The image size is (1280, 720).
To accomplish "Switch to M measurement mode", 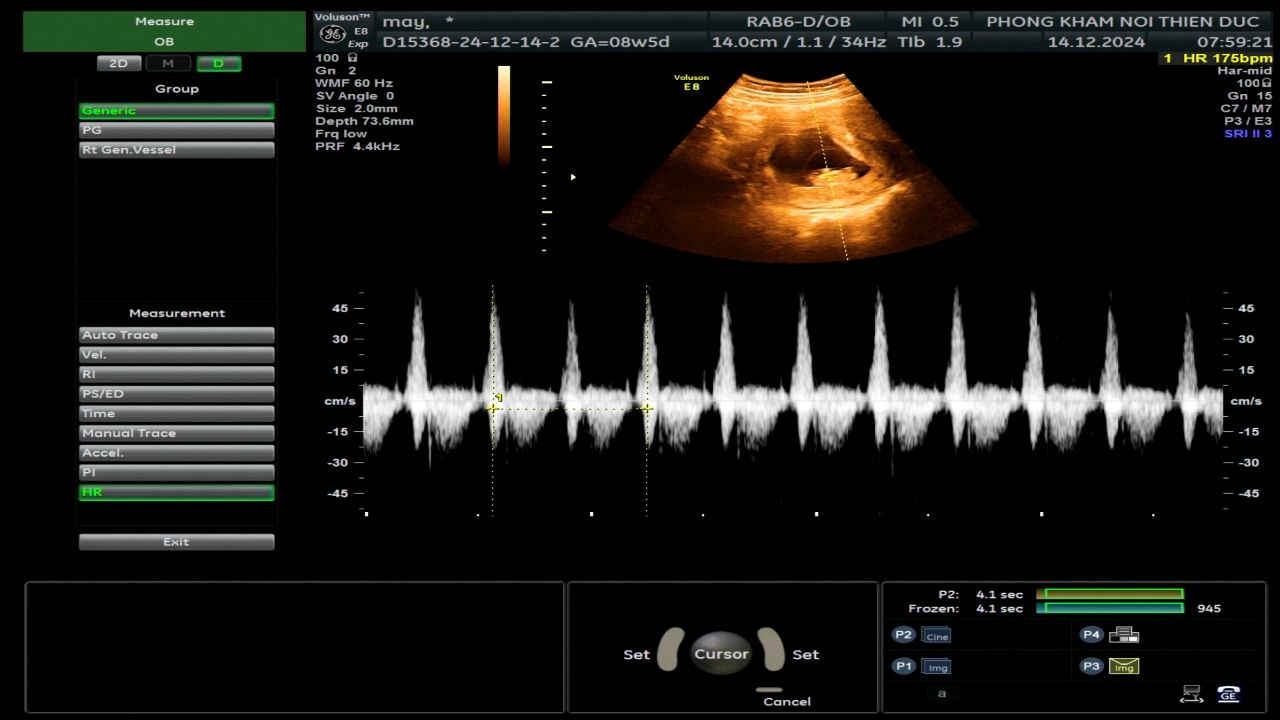I will tap(168, 64).
